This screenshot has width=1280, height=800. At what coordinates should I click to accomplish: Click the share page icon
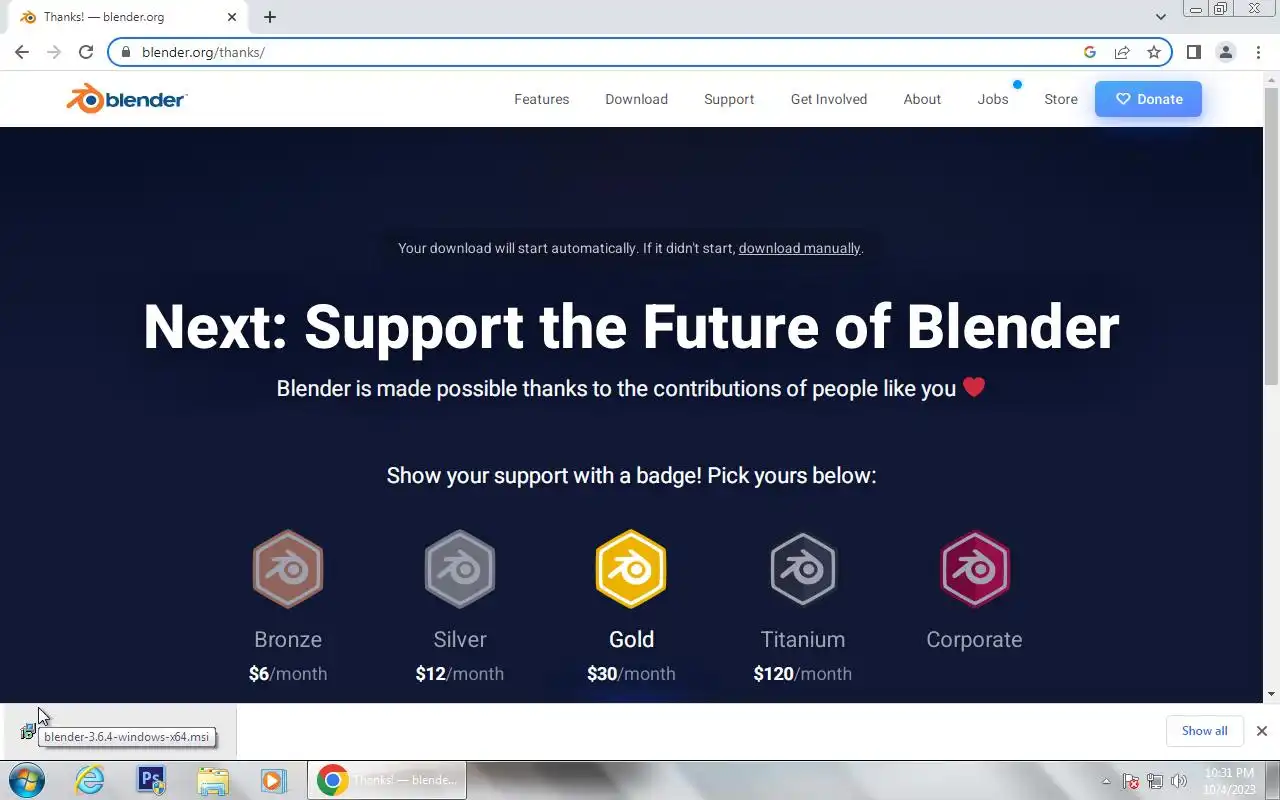(x=1122, y=52)
